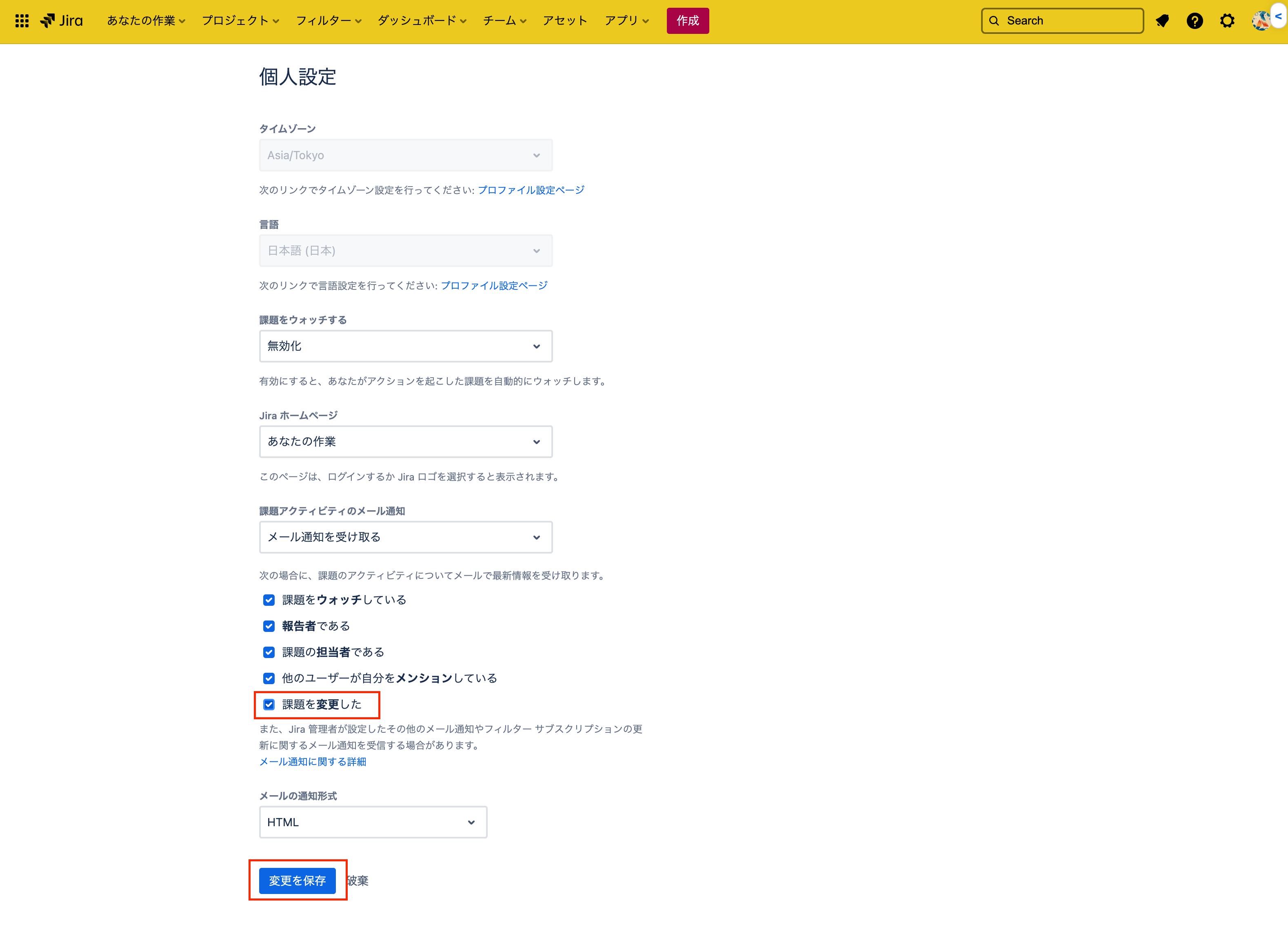Open the 言語 日本語 dropdown

[x=406, y=251]
